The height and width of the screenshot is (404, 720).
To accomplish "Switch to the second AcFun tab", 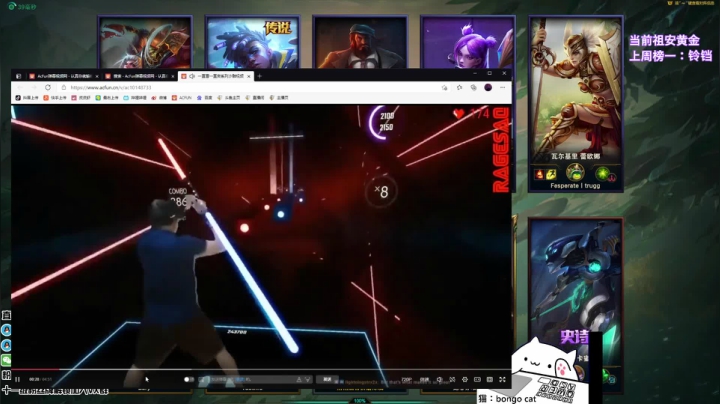I will (140, 76).
